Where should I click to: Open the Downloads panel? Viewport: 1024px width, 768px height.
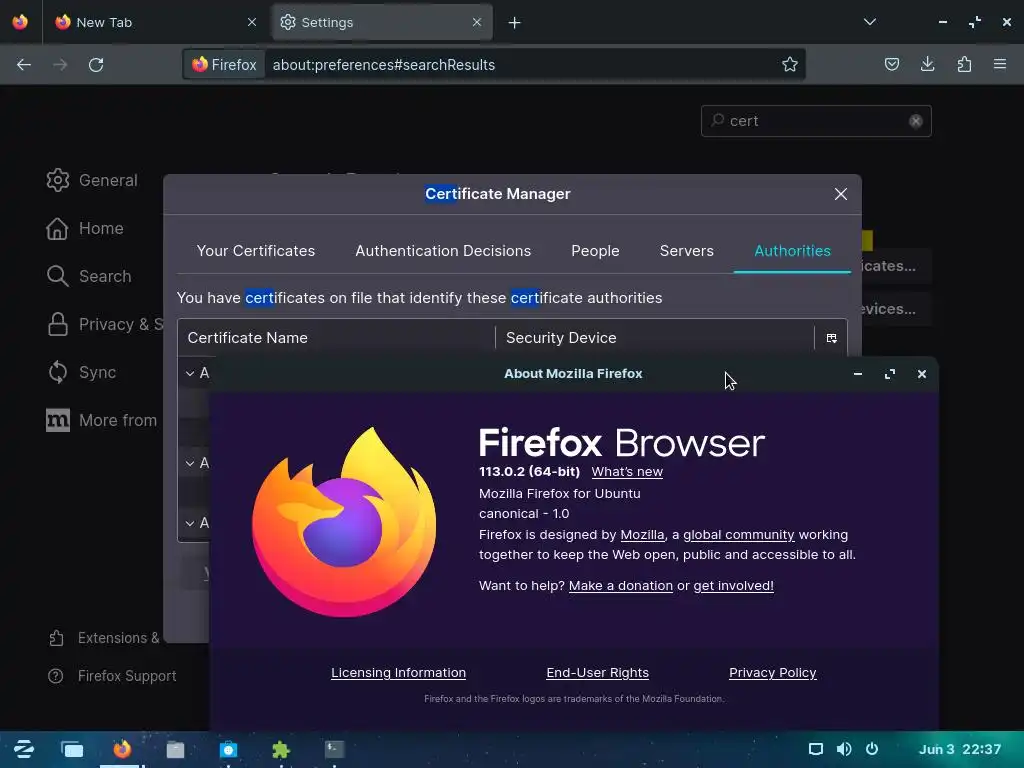coord(927,64)
